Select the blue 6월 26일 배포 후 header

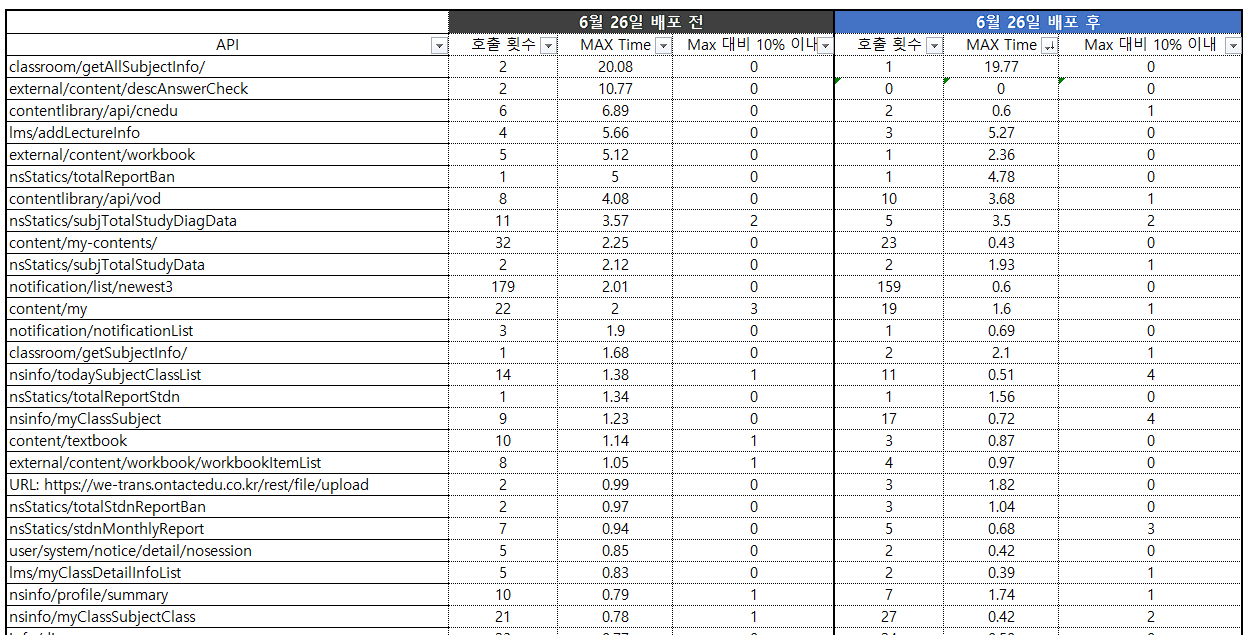coord(1039,22)
